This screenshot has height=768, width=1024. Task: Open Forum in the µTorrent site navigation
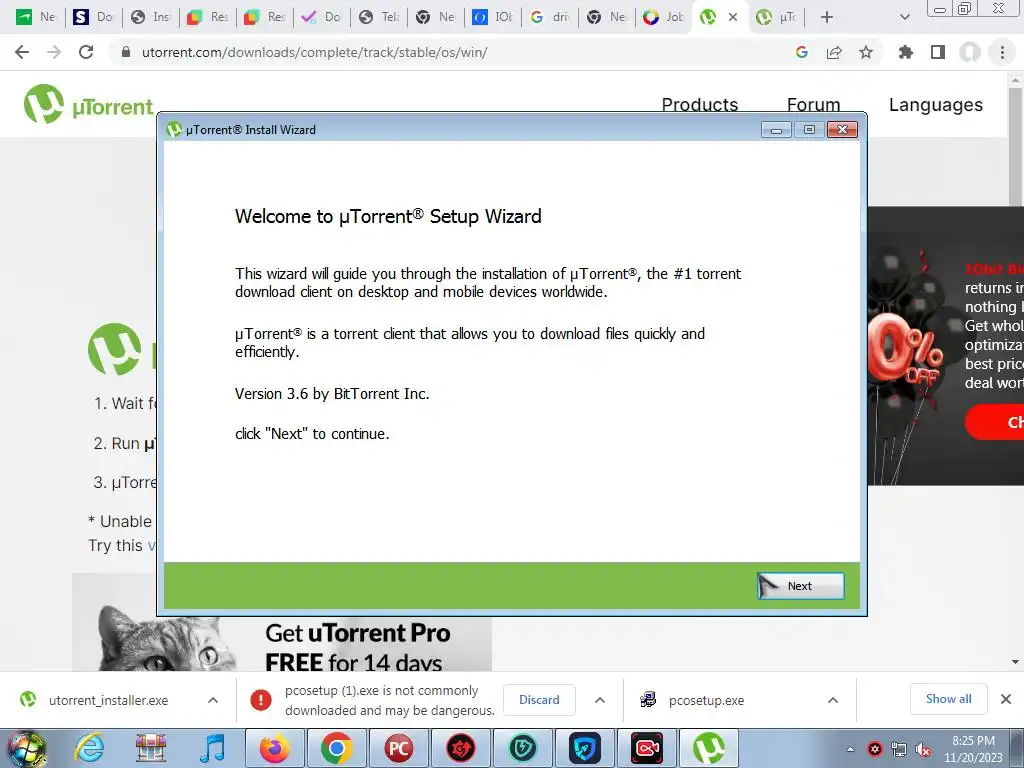813,104
